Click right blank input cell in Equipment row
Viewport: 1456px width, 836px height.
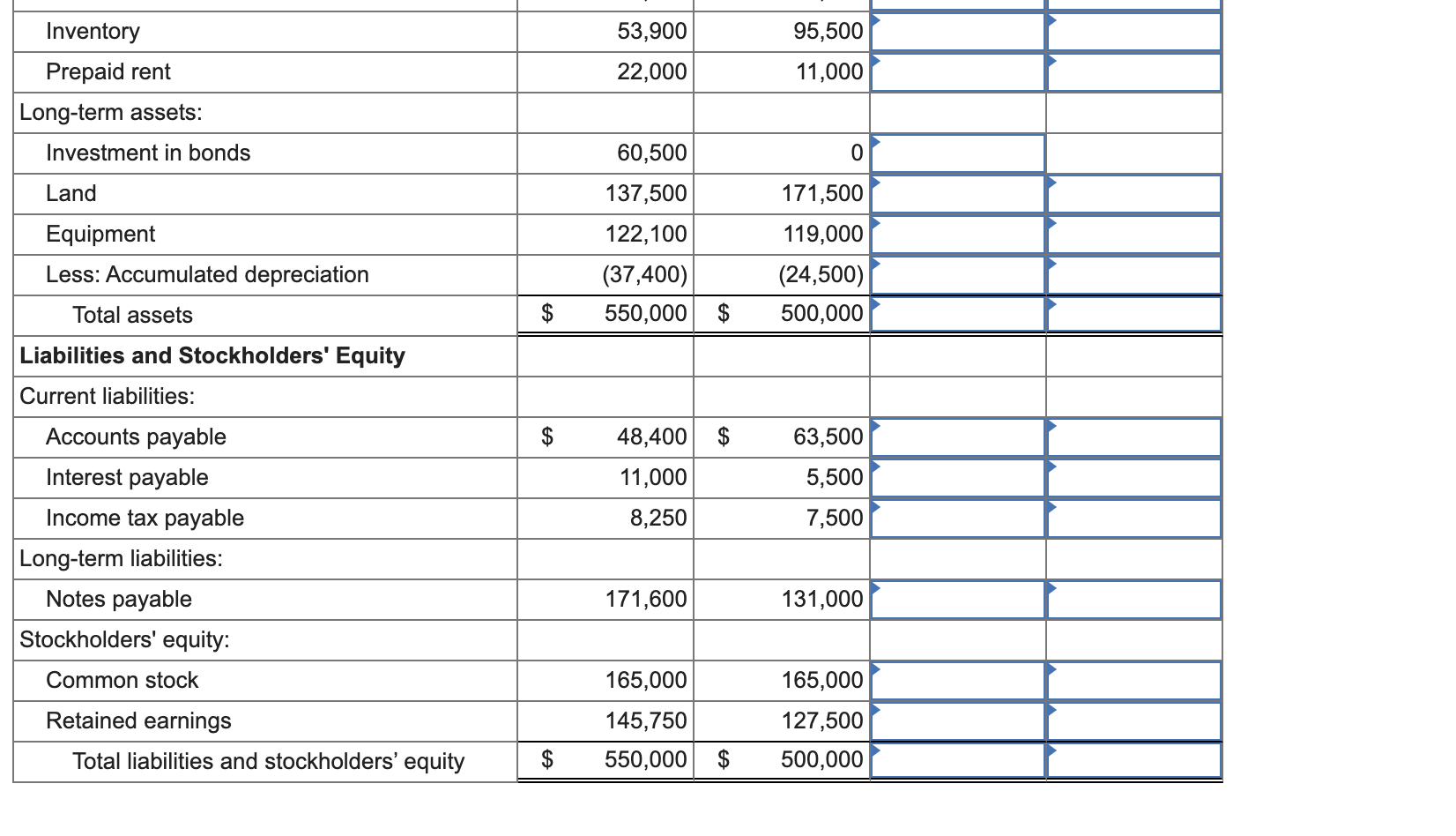tap(1134, 235)
